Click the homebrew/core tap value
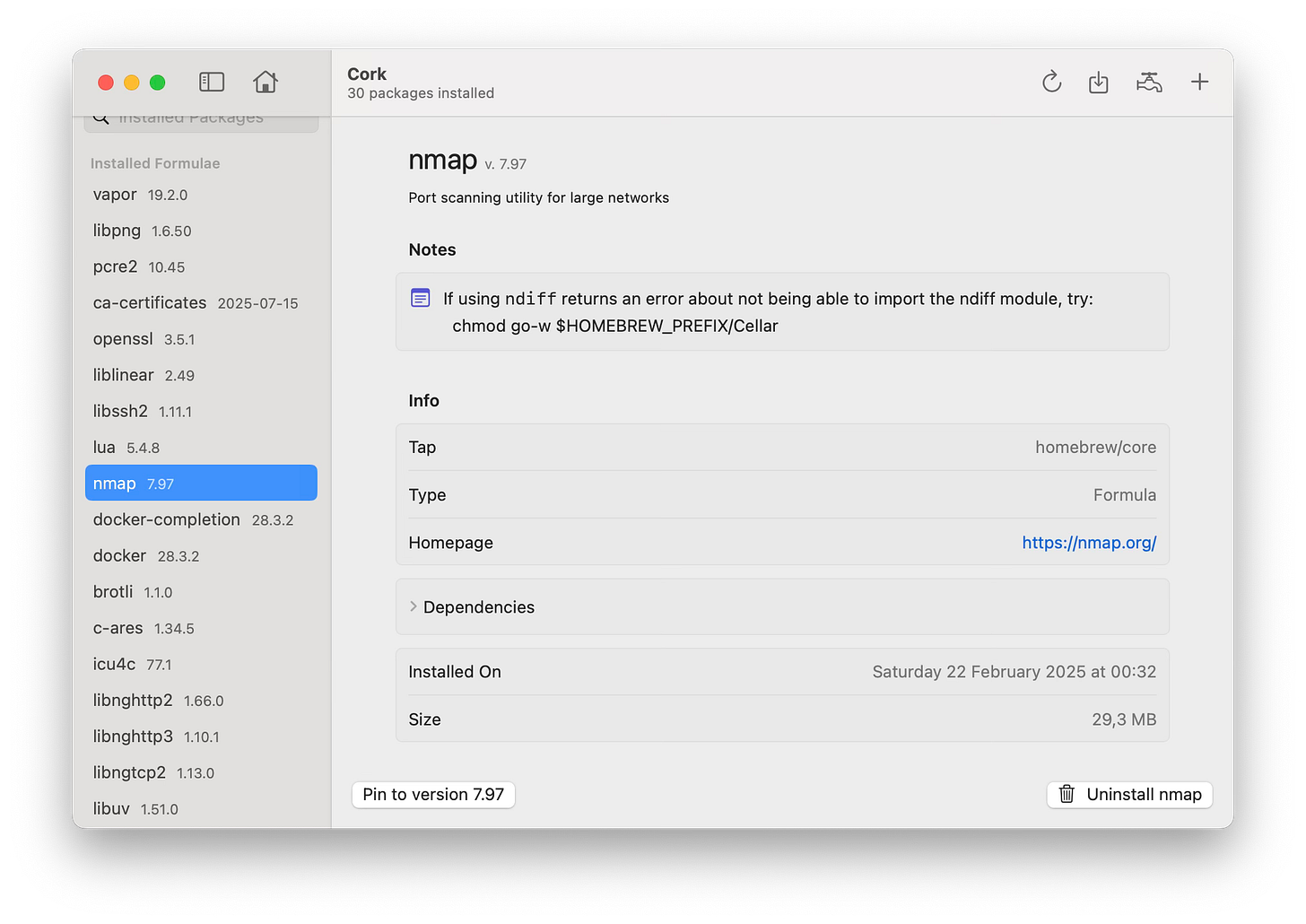 point(1095,447)
